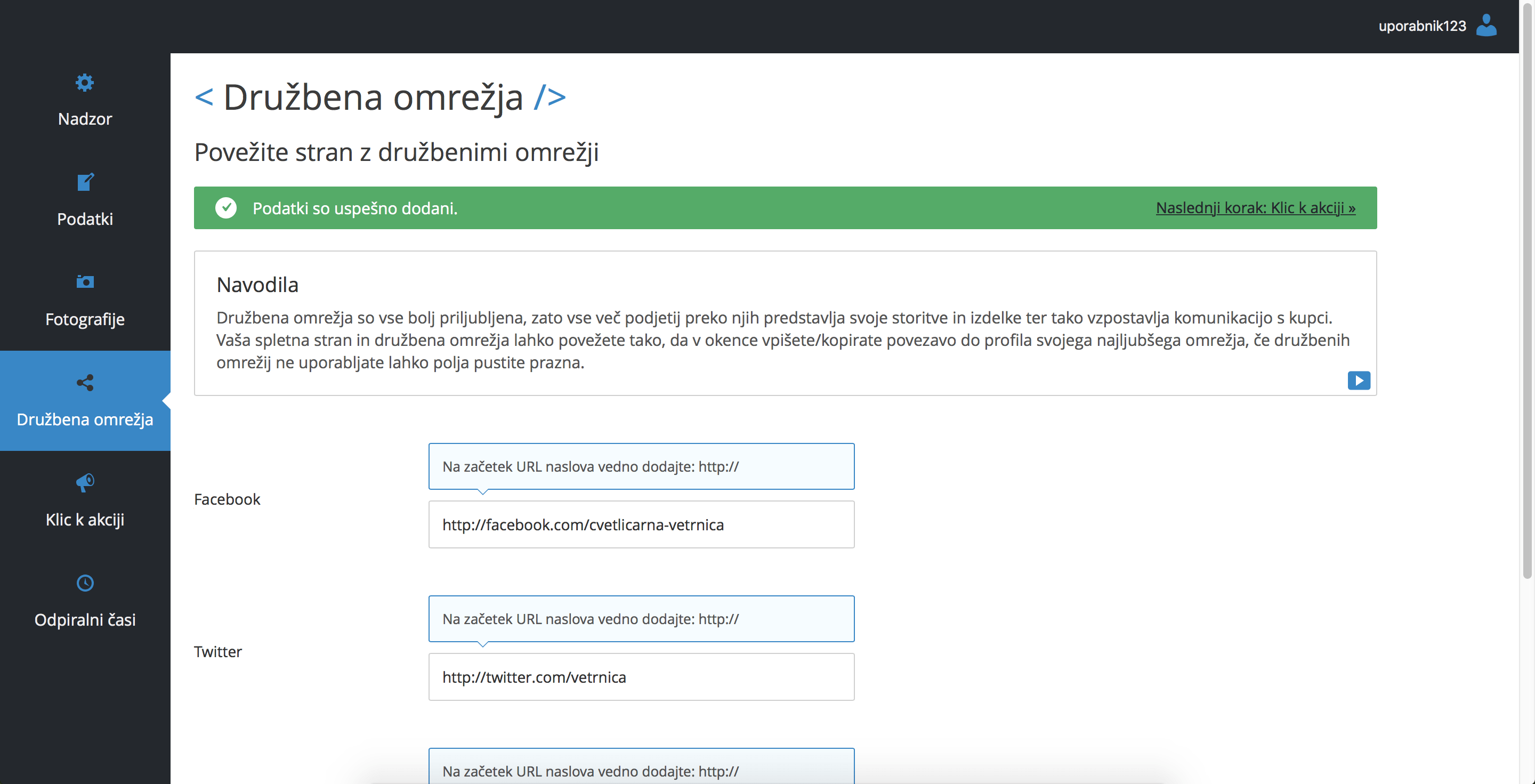
Task: Go to the Nadzor menu label
Action: click(85, 119)
